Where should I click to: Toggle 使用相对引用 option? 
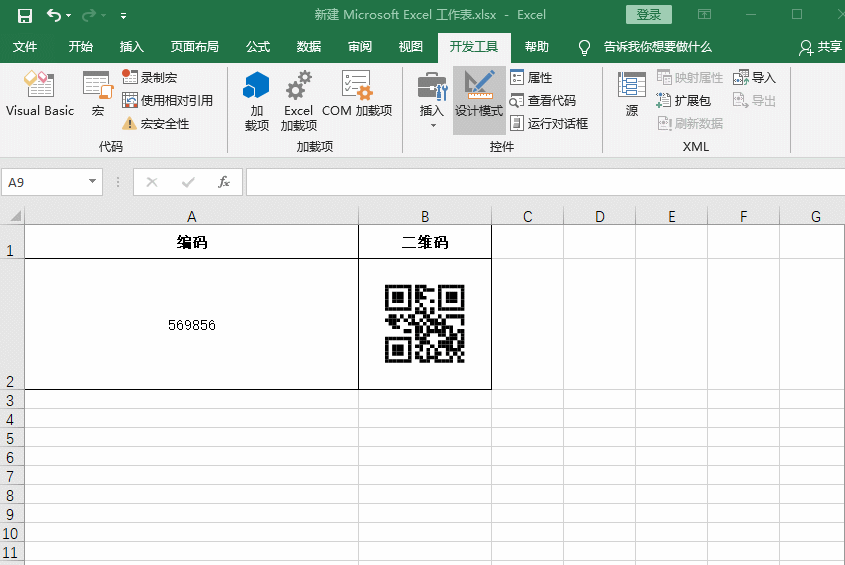pos(168,100)
